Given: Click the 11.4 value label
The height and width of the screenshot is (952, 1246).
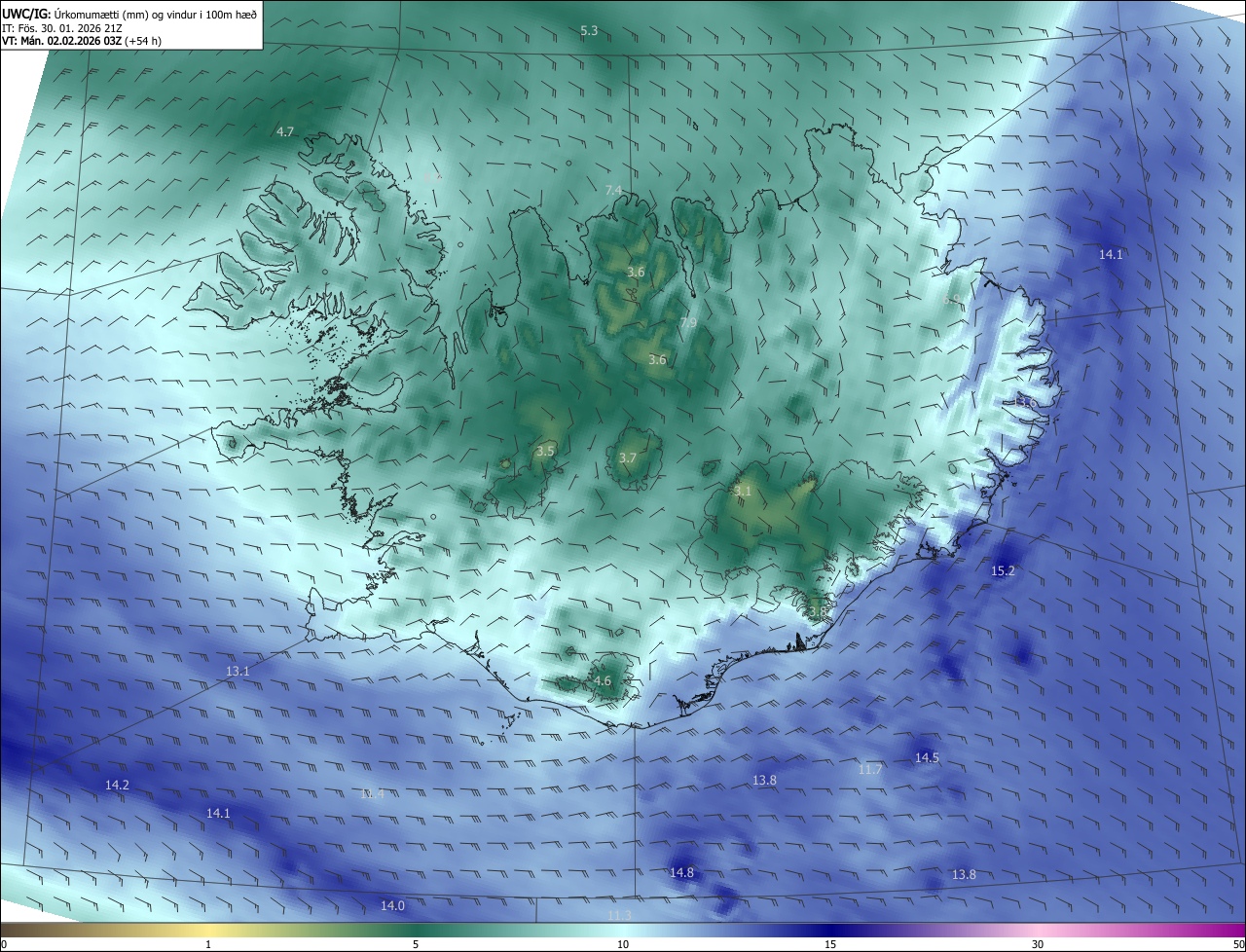Looking at the screenshot, I should click(372, 794).
